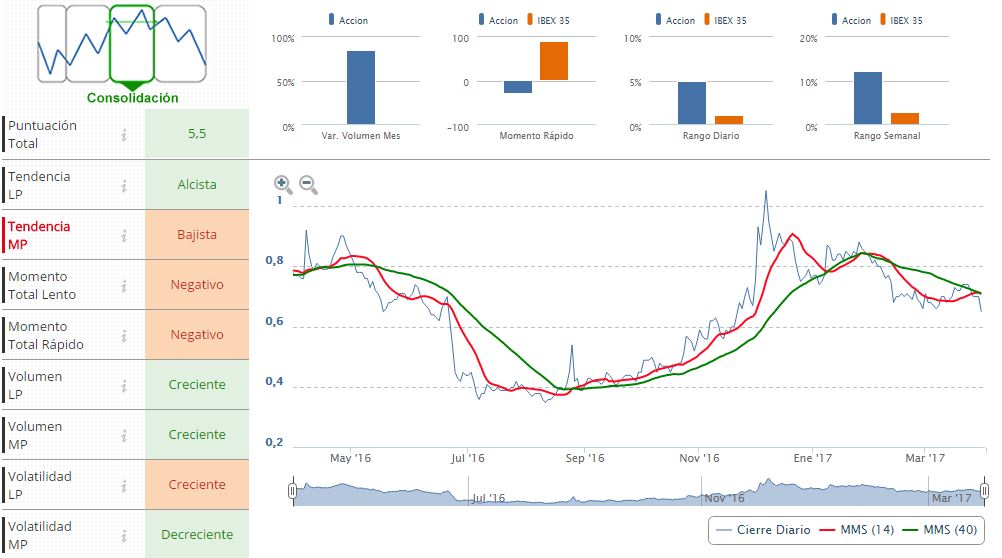
Task: Open info icon for Puntuación Total
Action: (x=123, y=135)
